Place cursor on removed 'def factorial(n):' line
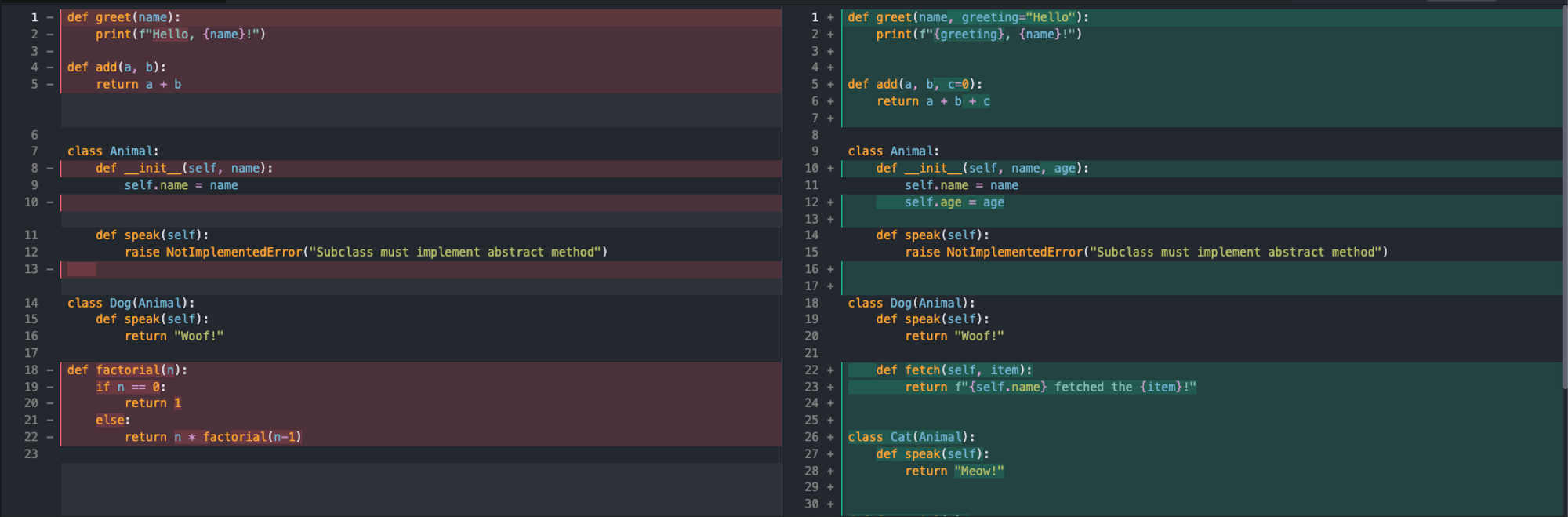This screenshot has width=1568, height=517. [x=127, y=370]
